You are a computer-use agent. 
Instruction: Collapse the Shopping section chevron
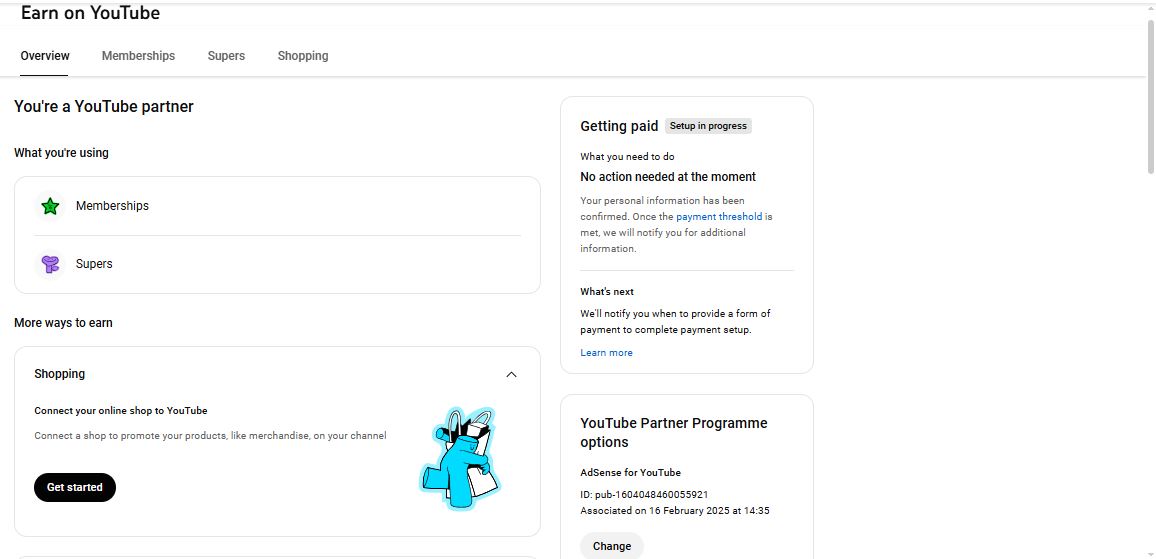click(512, 374)
